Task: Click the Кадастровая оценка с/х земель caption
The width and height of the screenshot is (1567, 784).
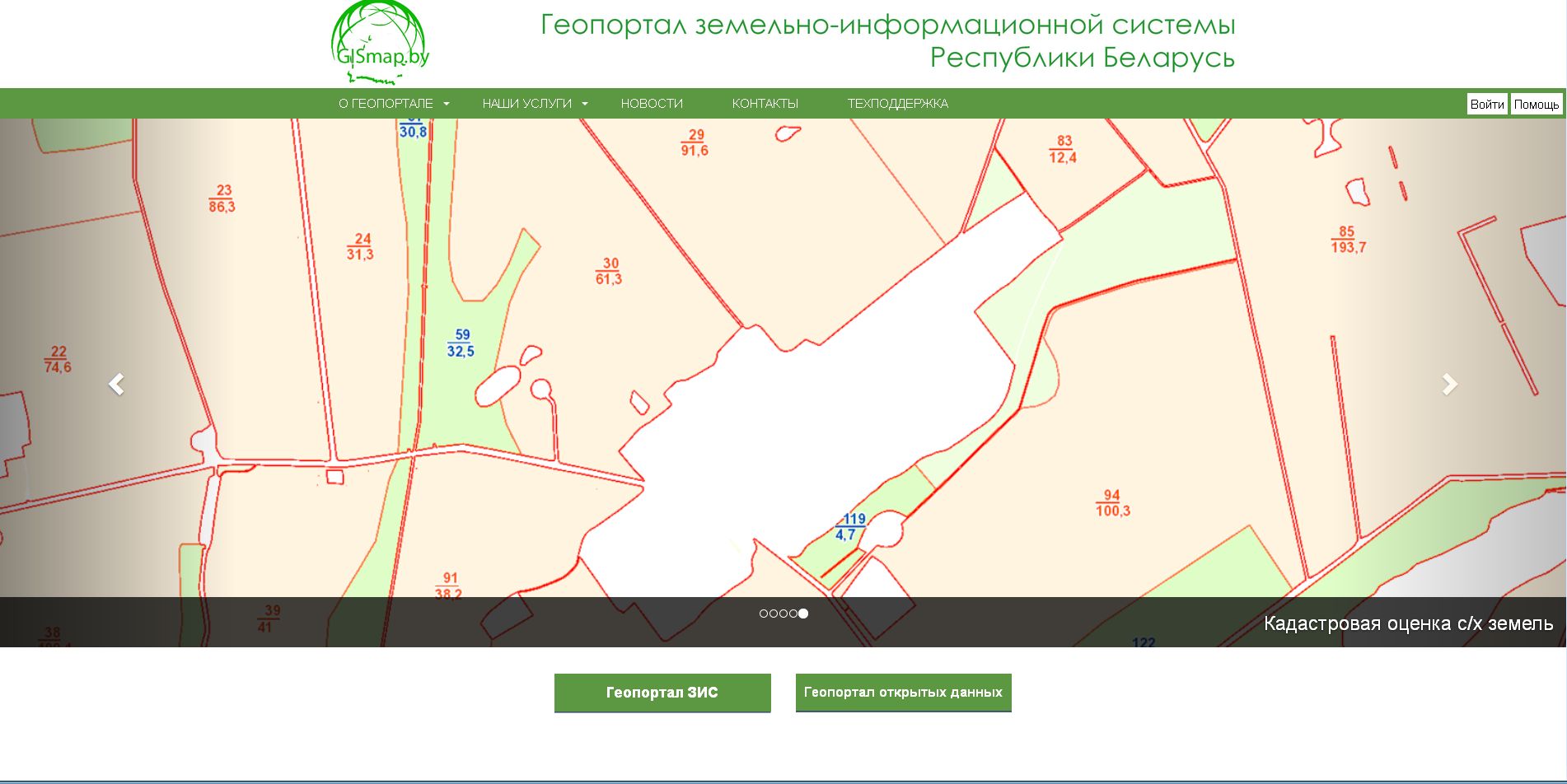Action: pyautogui.click(x=1408, y=623)
